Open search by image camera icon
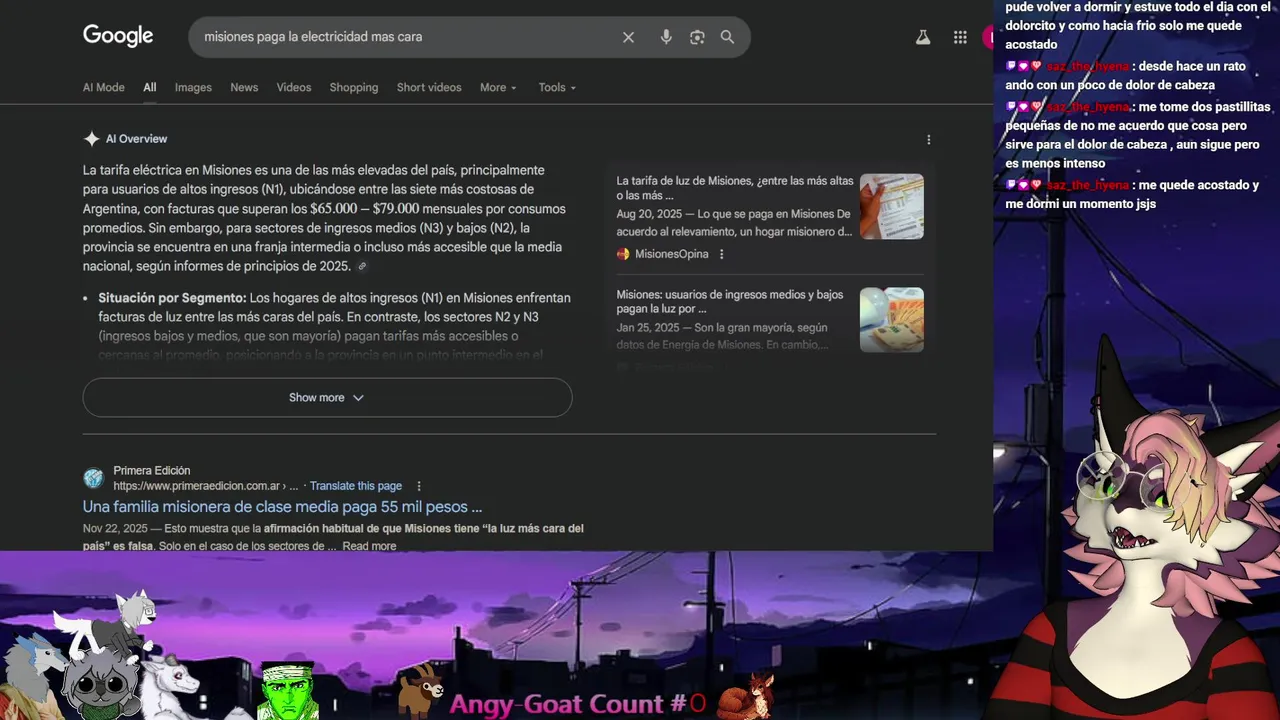The height and width of the screenshot is (720, 1280). tap(697, 37)
